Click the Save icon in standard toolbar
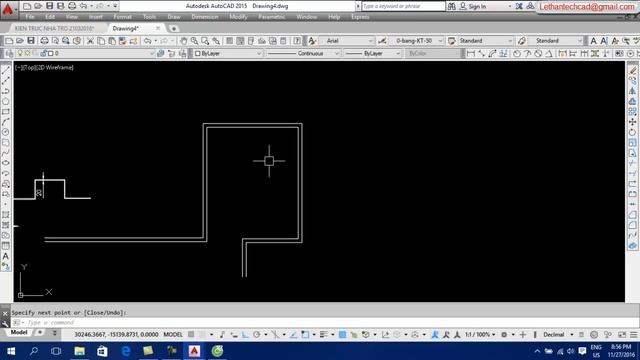Screen dimensions: 640x360 [31, 41]
